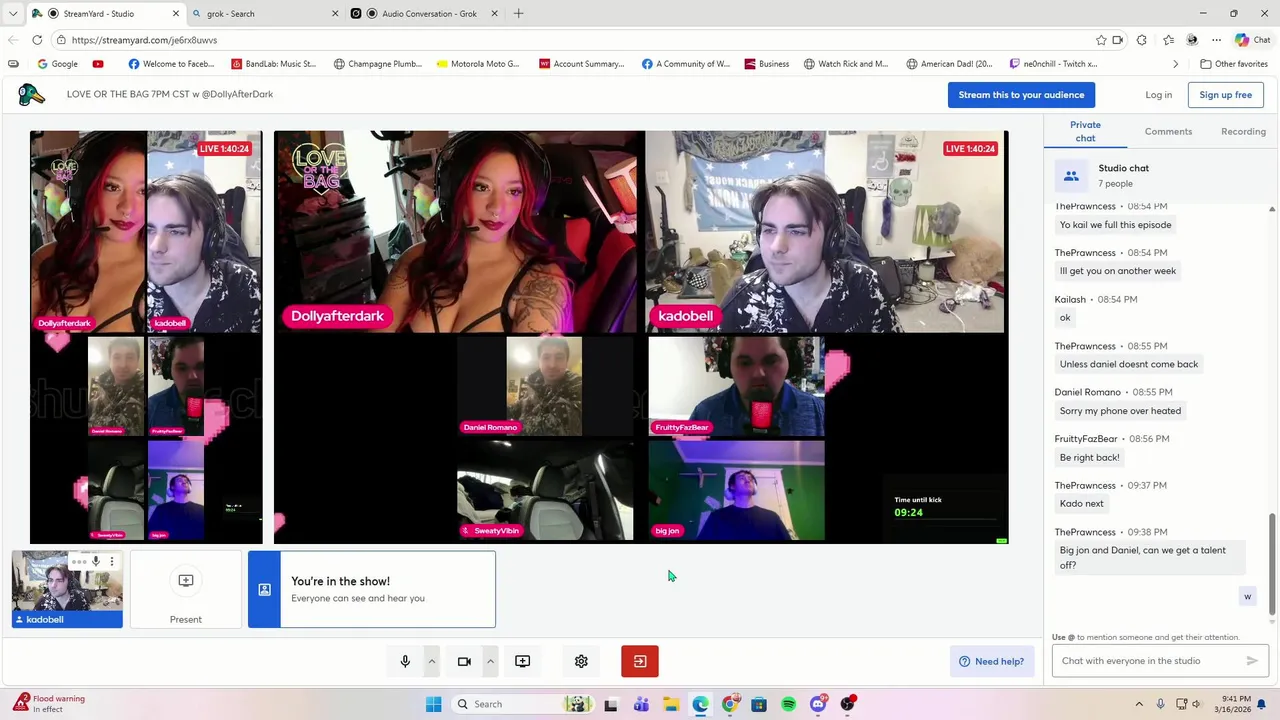
Task: Open Windows Start menu
Action: 433,704
